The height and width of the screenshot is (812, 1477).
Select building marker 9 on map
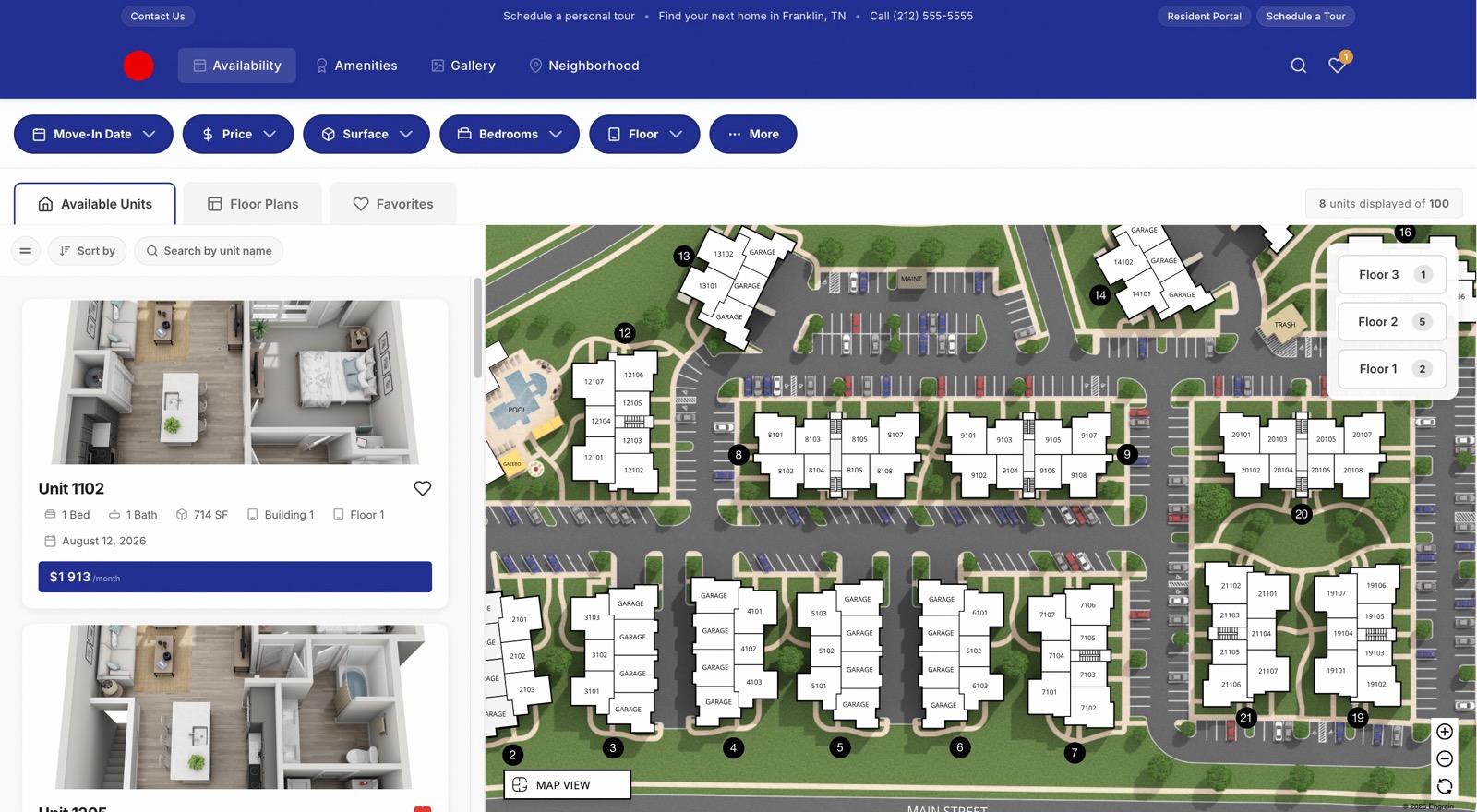point(1127,454)
